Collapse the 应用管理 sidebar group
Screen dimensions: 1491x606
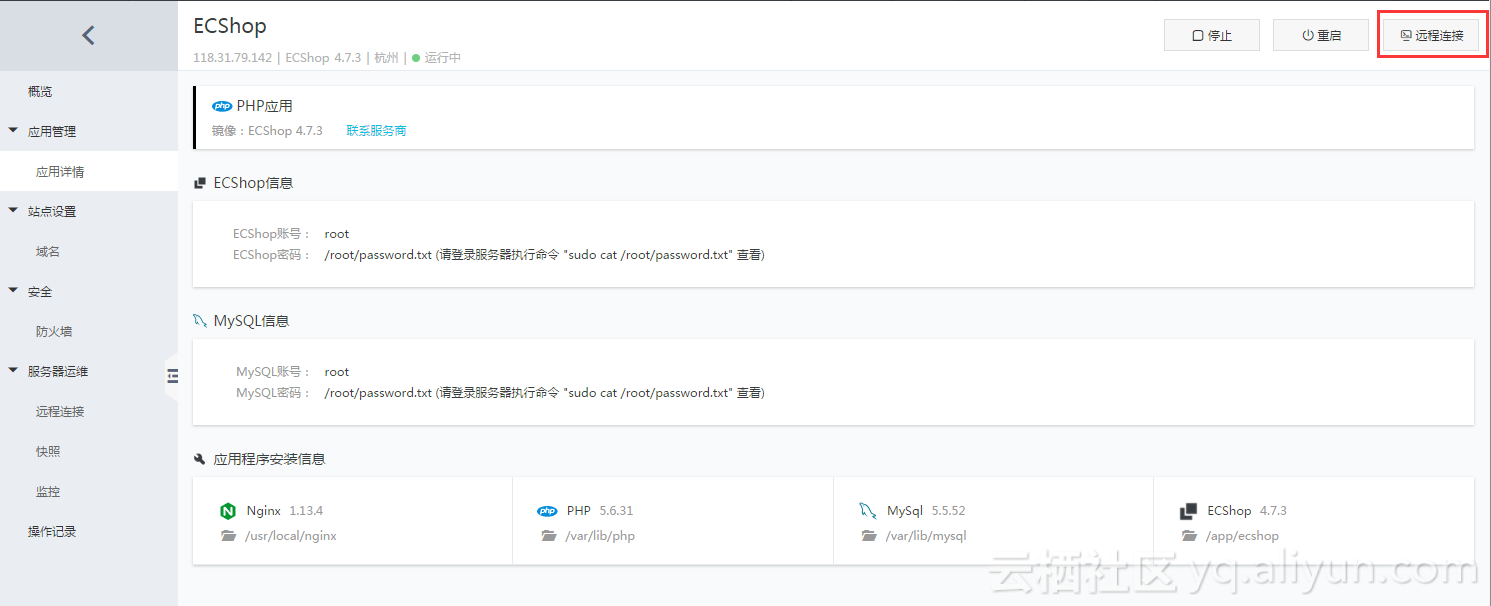click(13, 131)
